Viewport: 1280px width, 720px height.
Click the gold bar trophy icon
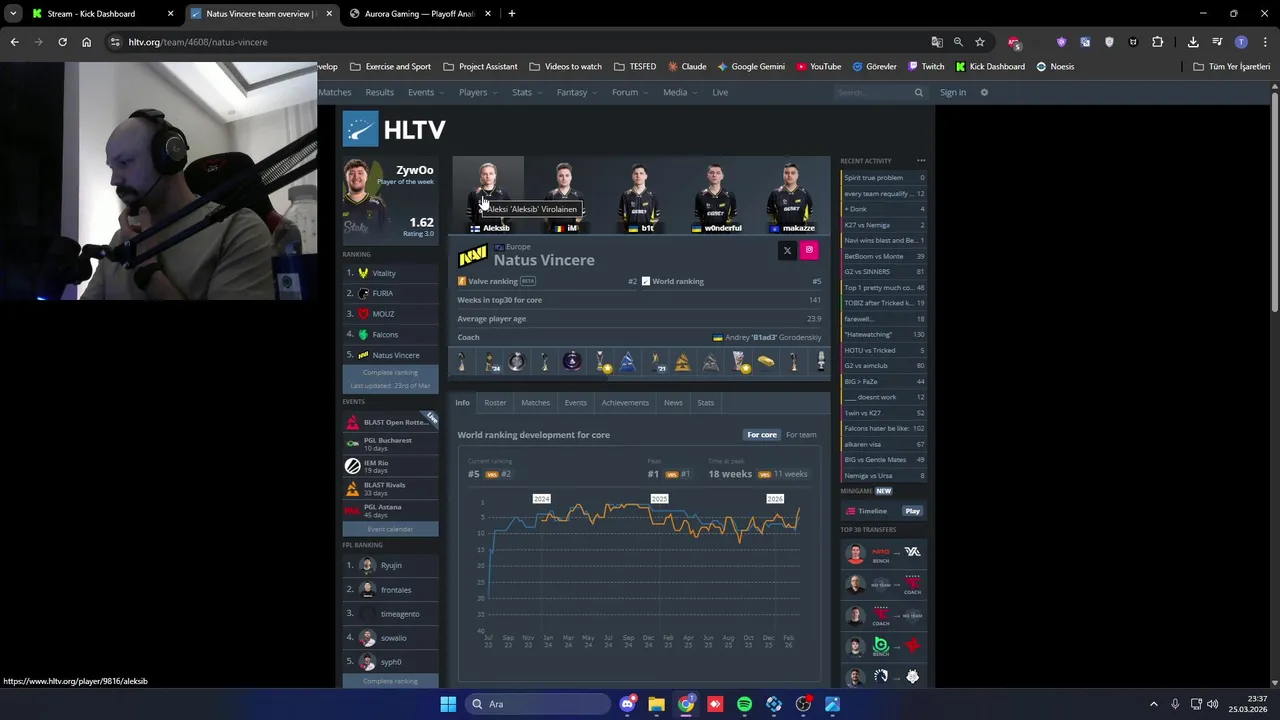(765, 362)
